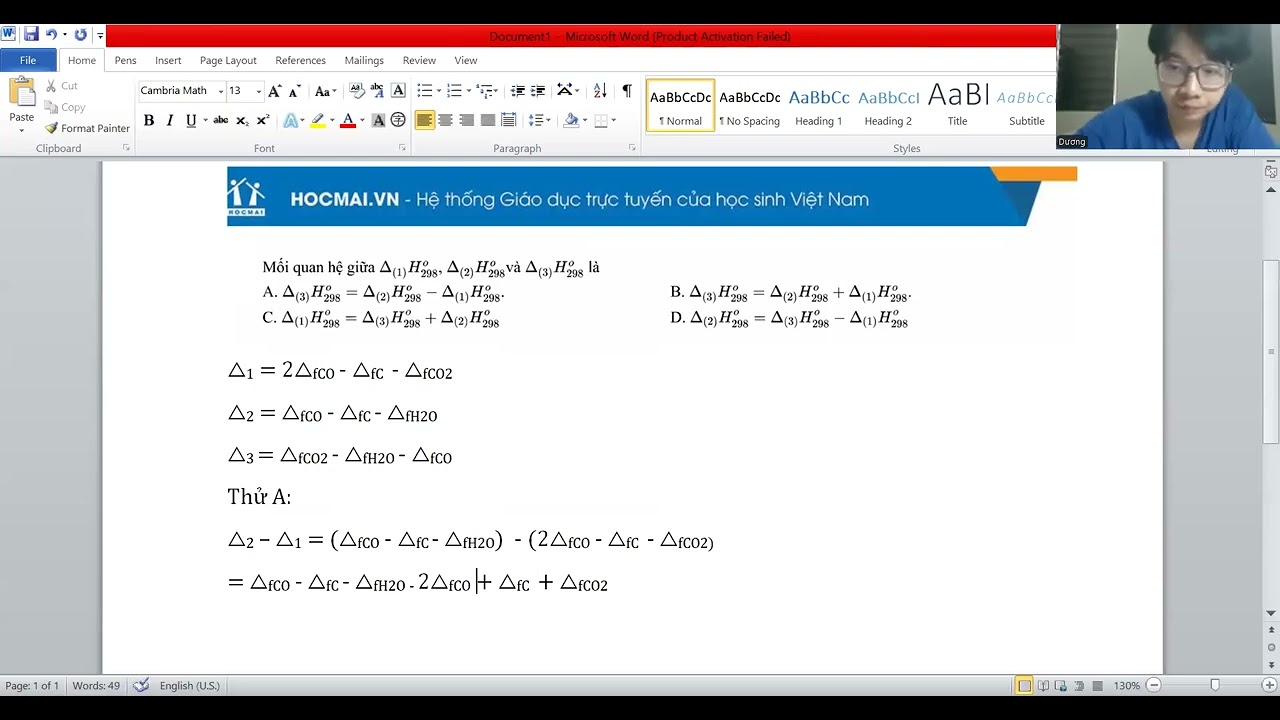Apply the Heading 1 style
This screenshot has height=720, width=1280.
click(818, 106)
